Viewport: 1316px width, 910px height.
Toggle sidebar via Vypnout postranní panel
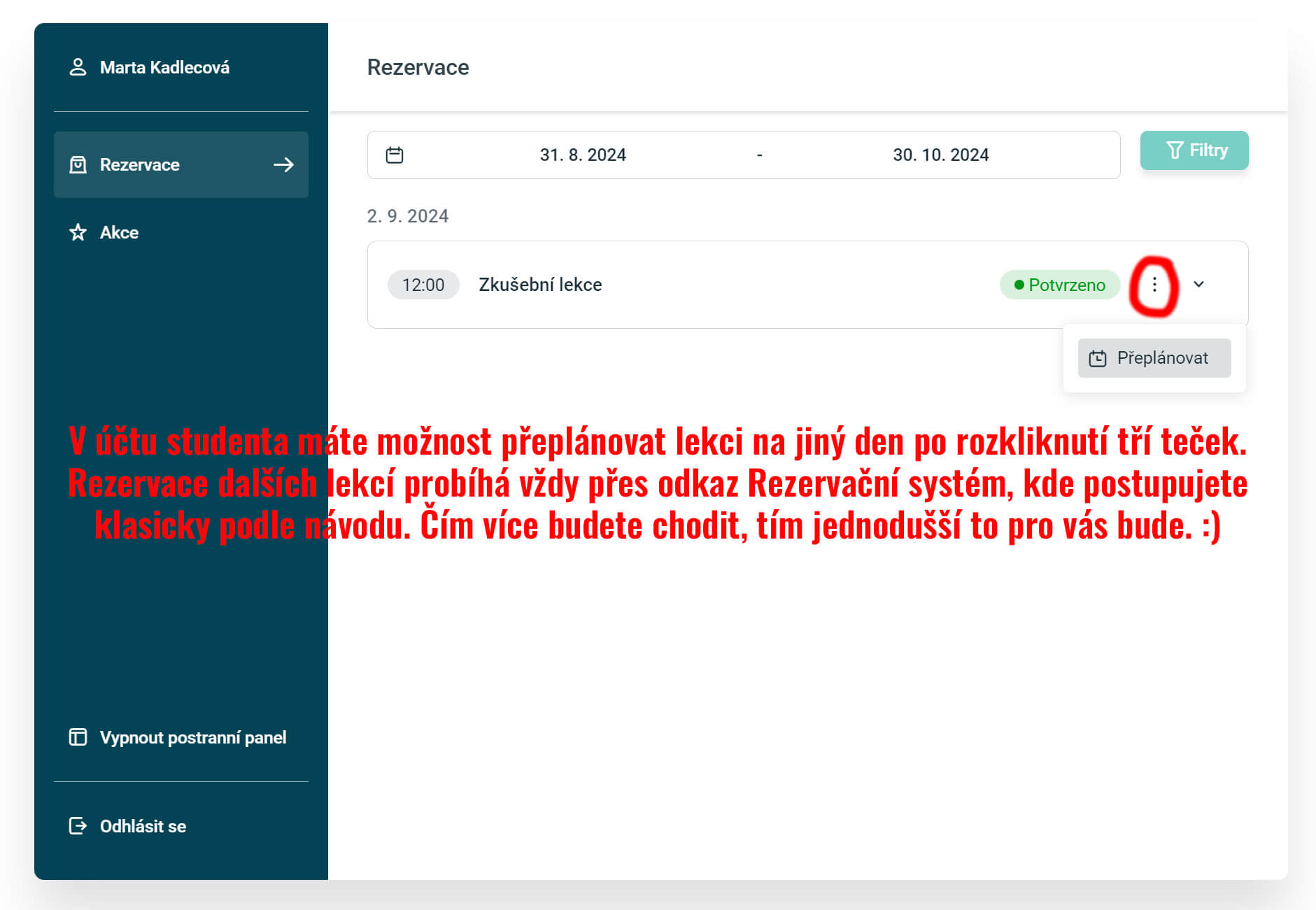(x=192, y=737)
